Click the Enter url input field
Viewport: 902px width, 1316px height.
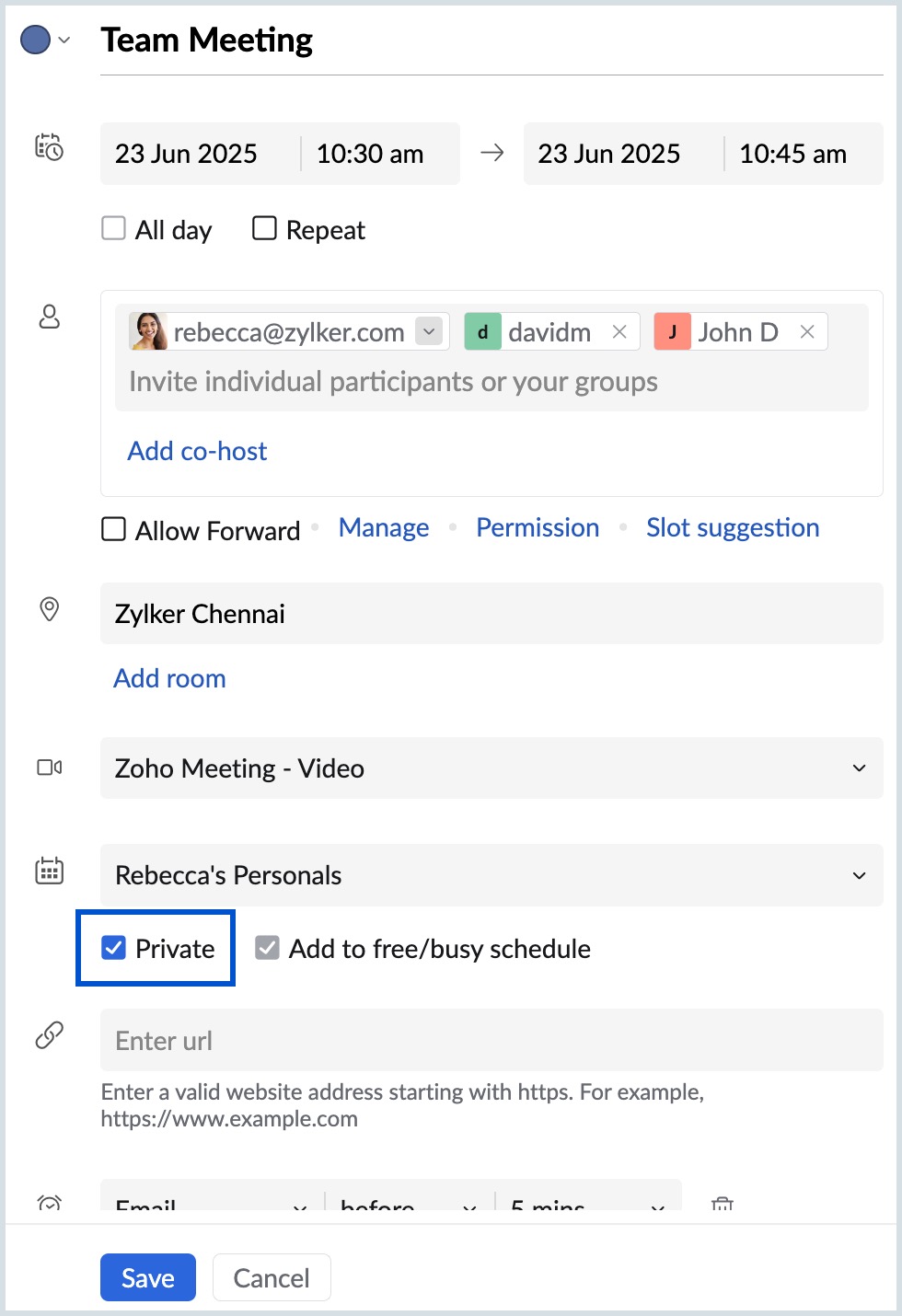[491, 1041]
